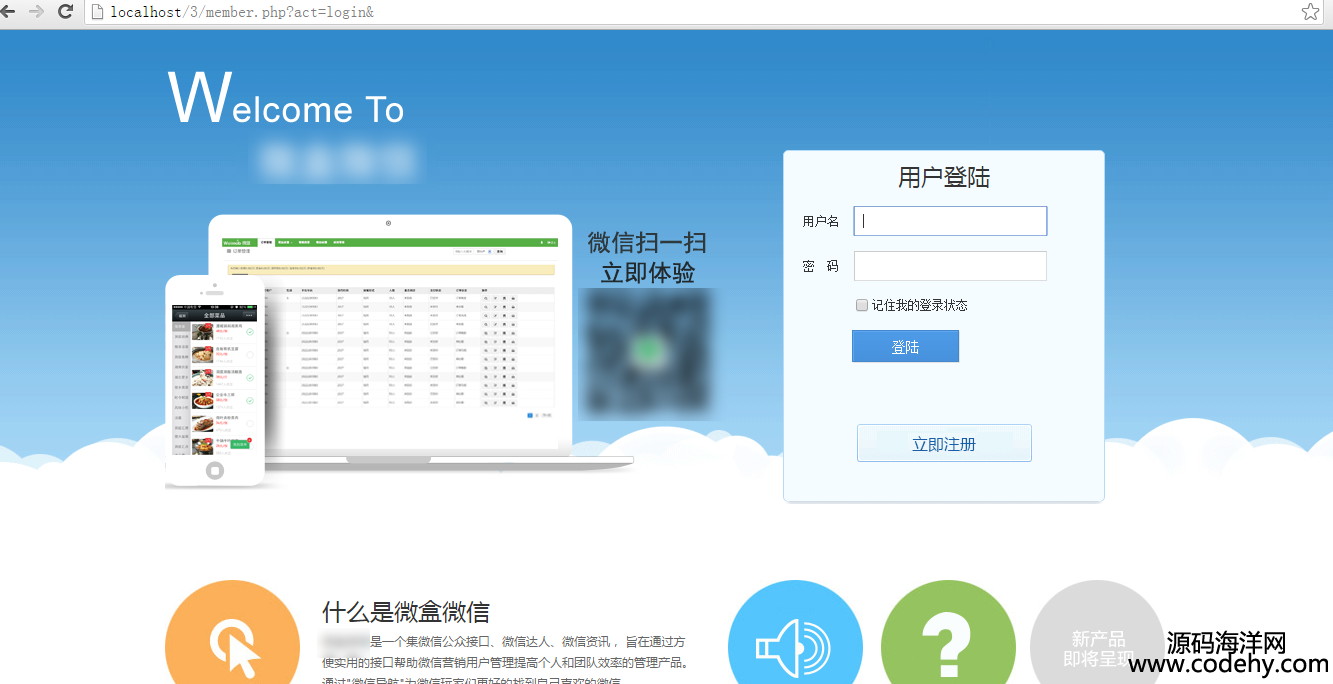Click the Welcome To heading
This screenshot has height=684, width=1333.
(286, 98)
